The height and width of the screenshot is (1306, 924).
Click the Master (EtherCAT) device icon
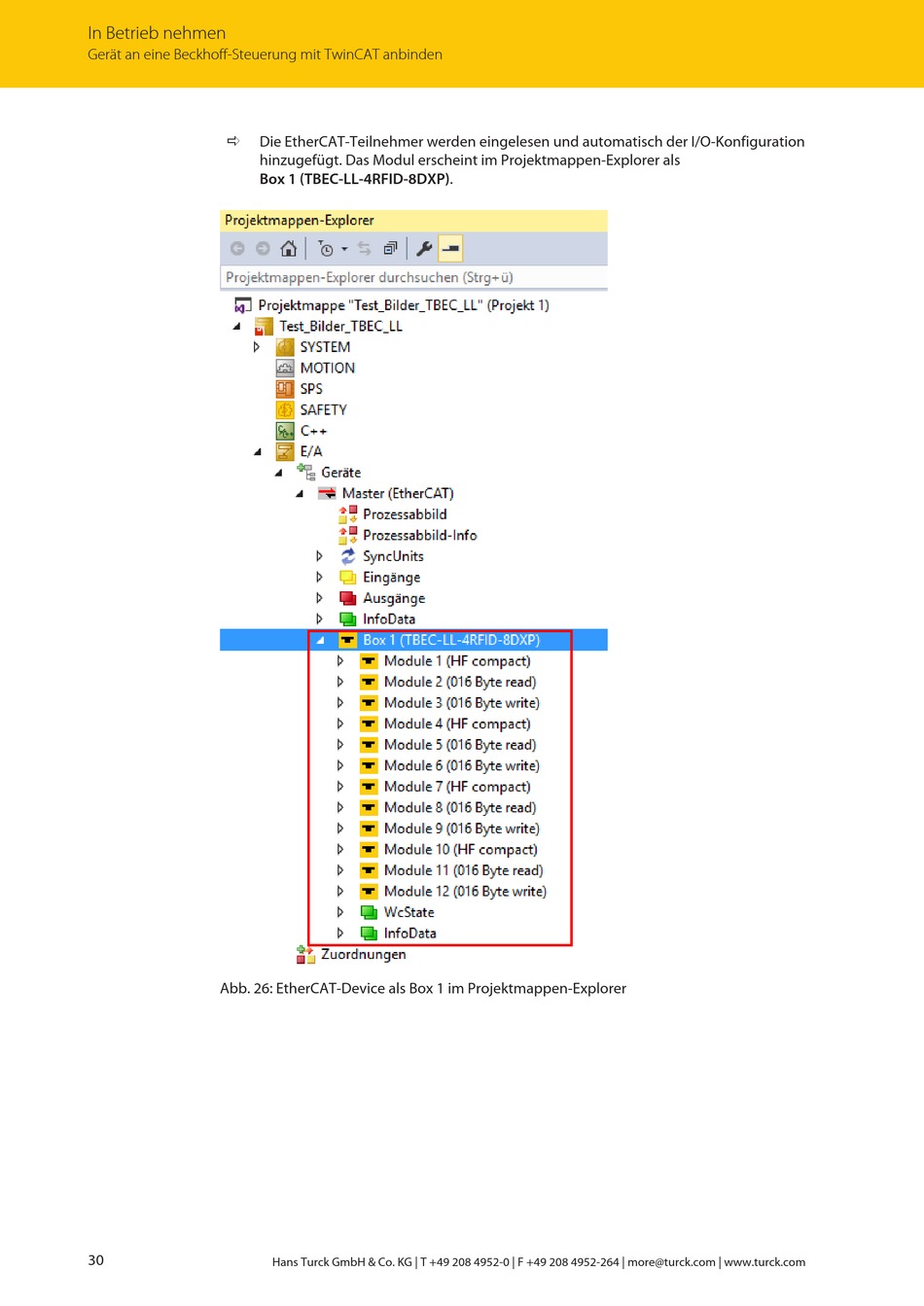(327, 494)
